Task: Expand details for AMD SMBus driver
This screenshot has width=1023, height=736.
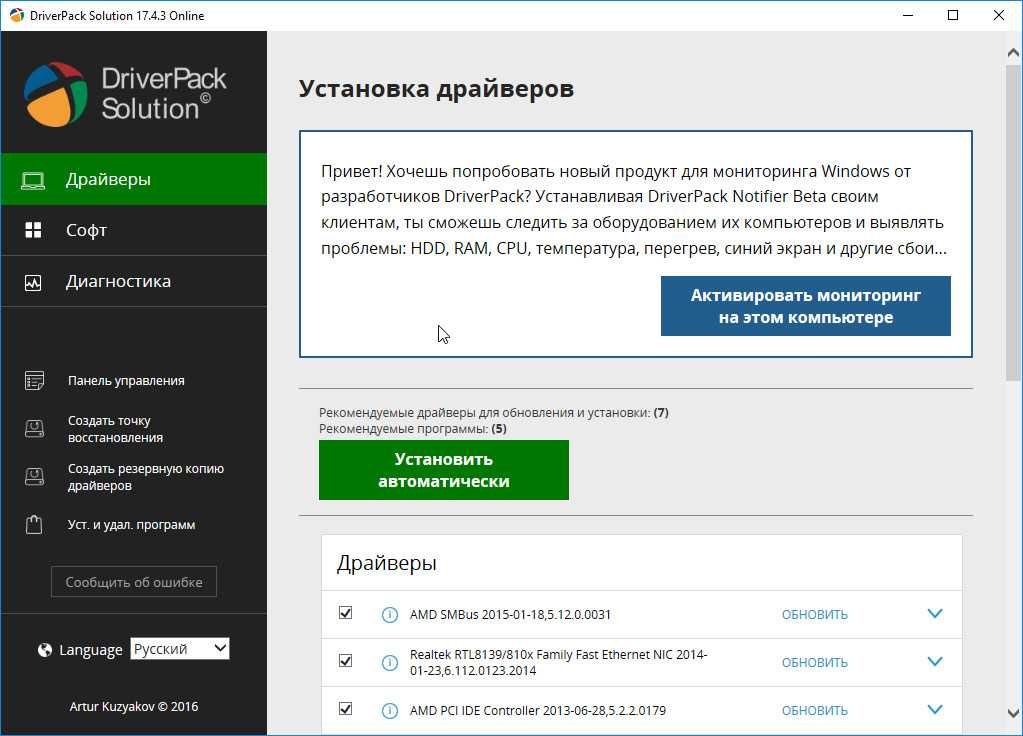Action: click(935, 613)
